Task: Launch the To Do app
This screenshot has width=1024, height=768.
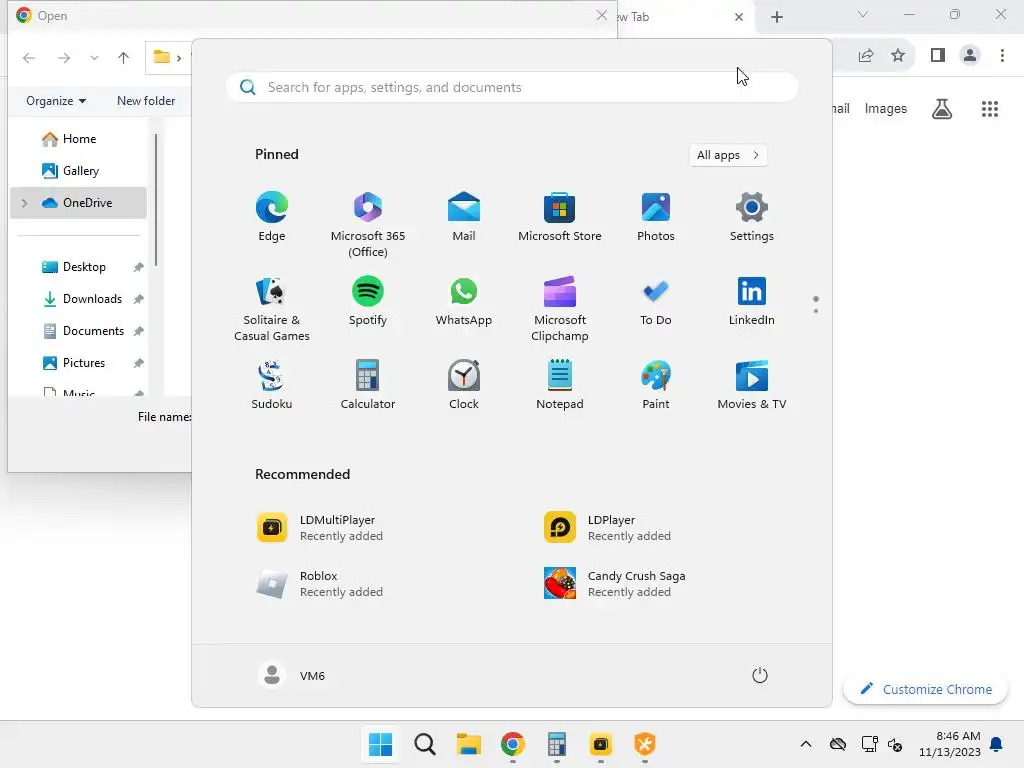Action: coord(656,301)
